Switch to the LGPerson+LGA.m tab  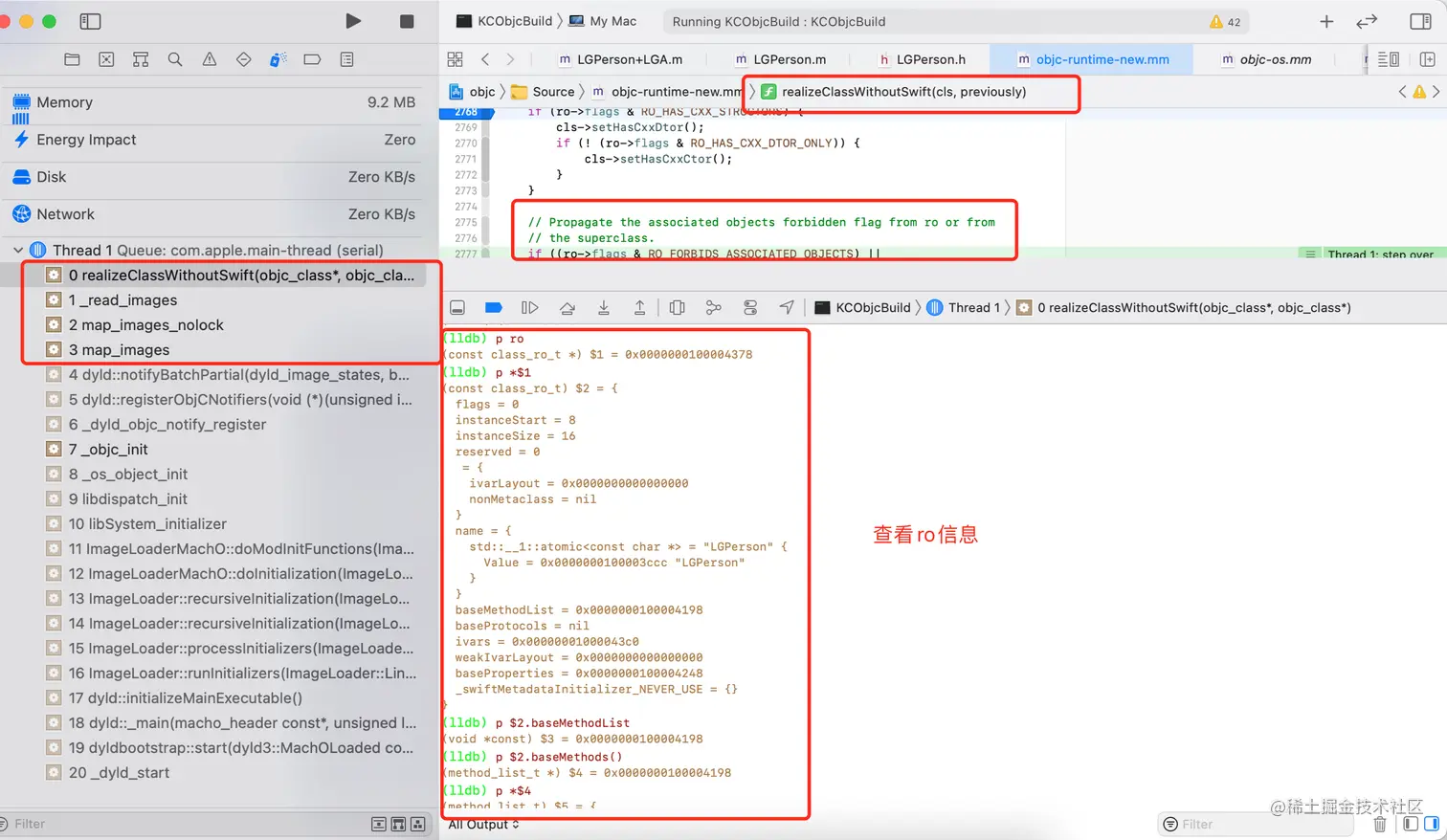click(620, 59)
